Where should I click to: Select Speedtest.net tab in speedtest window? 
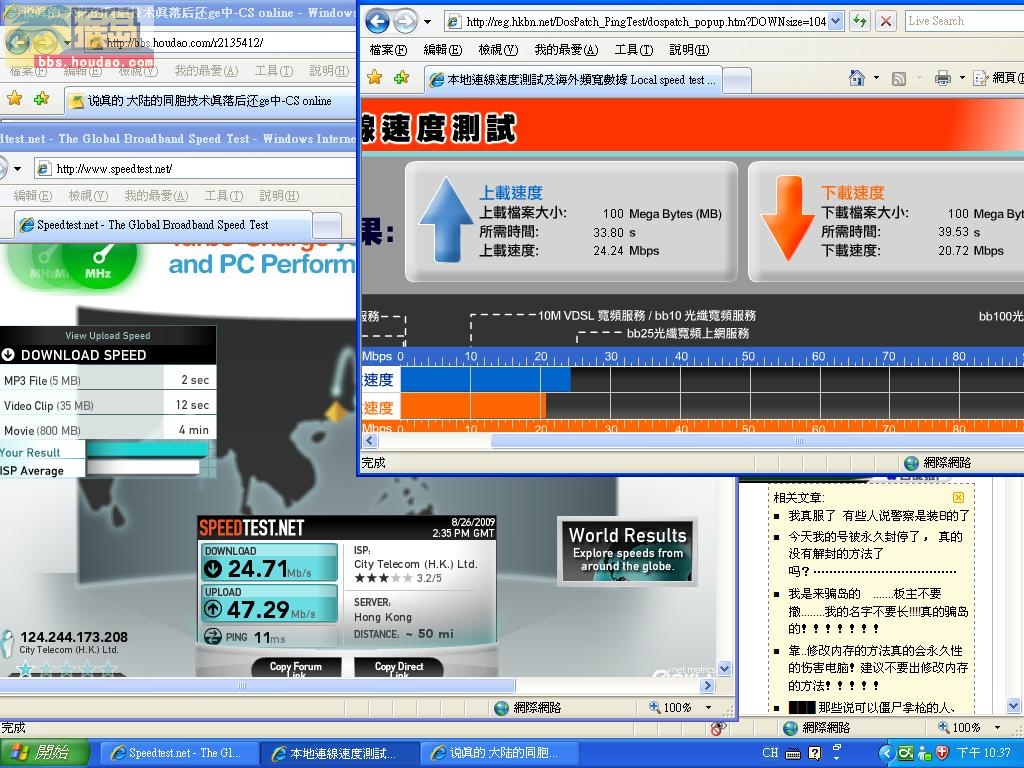coord(164,225)
